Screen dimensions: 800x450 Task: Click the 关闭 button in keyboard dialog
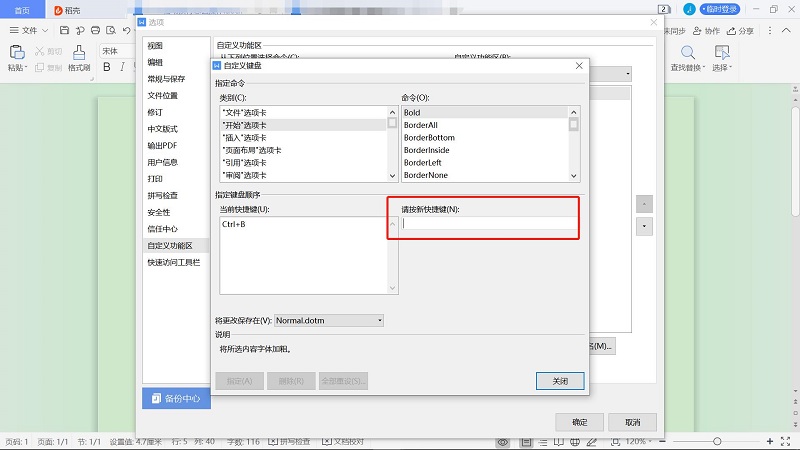click(x=560, y=381)
